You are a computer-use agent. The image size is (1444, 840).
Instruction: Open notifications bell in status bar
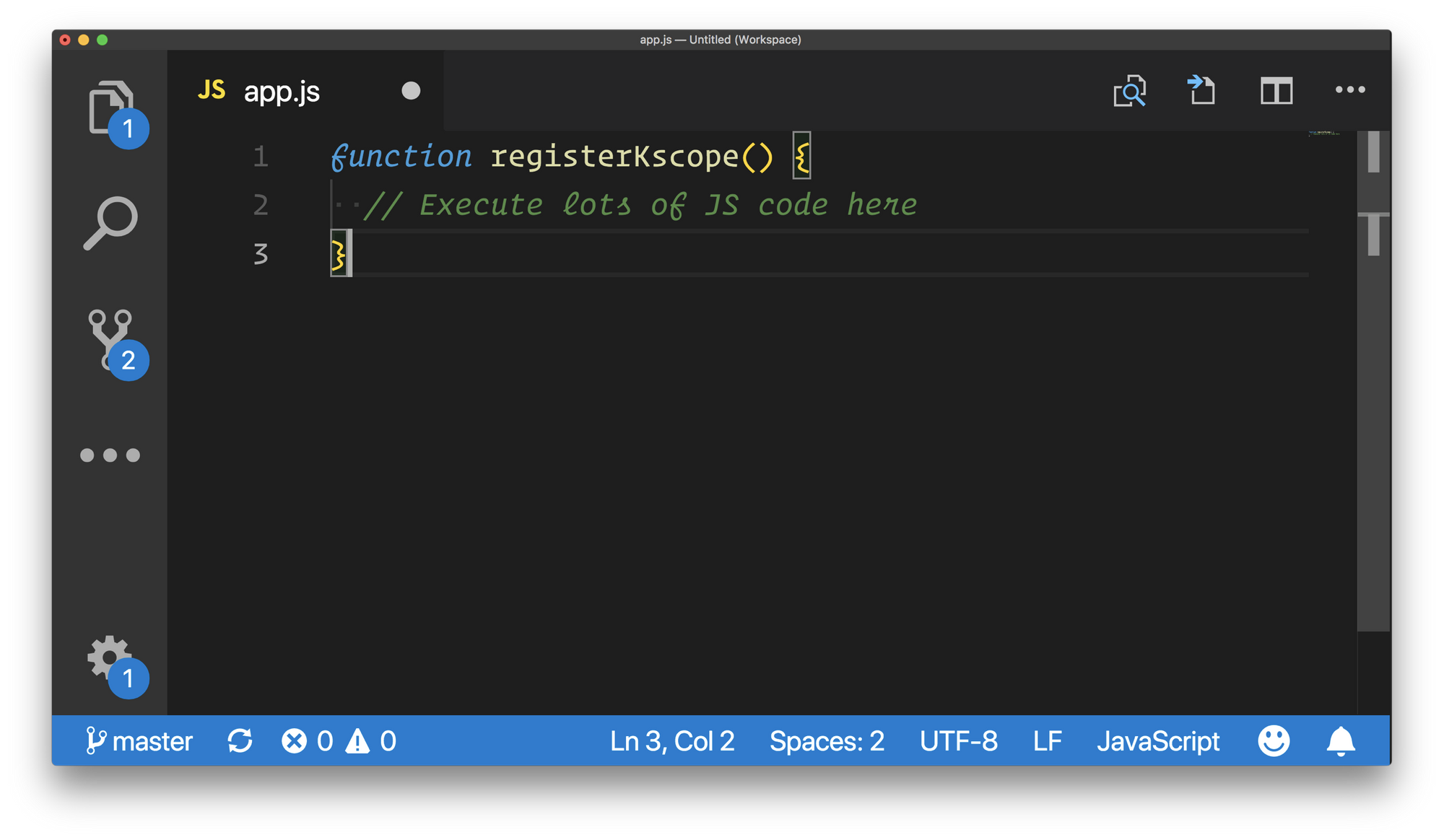[1340, 741]
